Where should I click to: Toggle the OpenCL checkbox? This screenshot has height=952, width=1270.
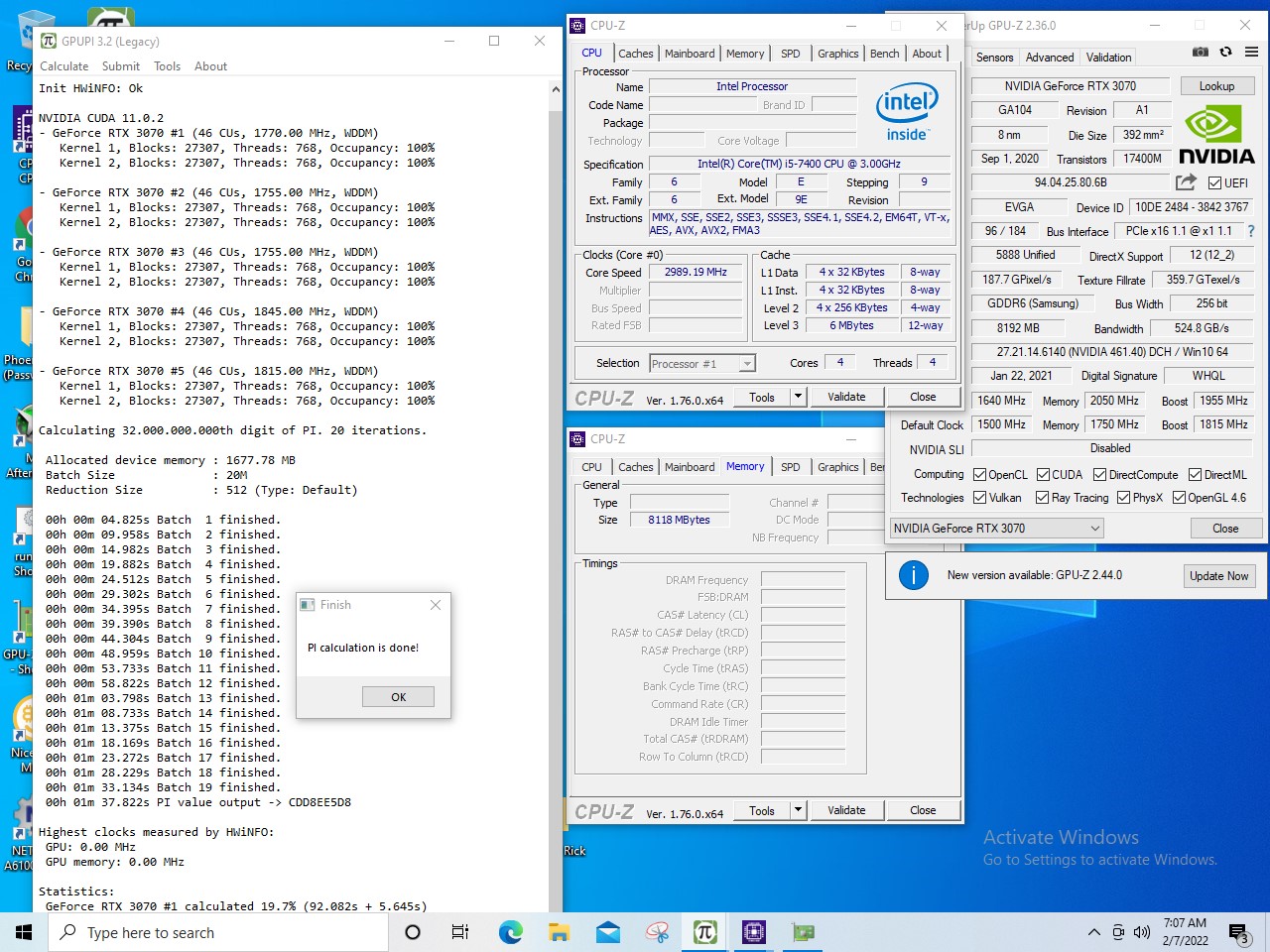point(979,475)
